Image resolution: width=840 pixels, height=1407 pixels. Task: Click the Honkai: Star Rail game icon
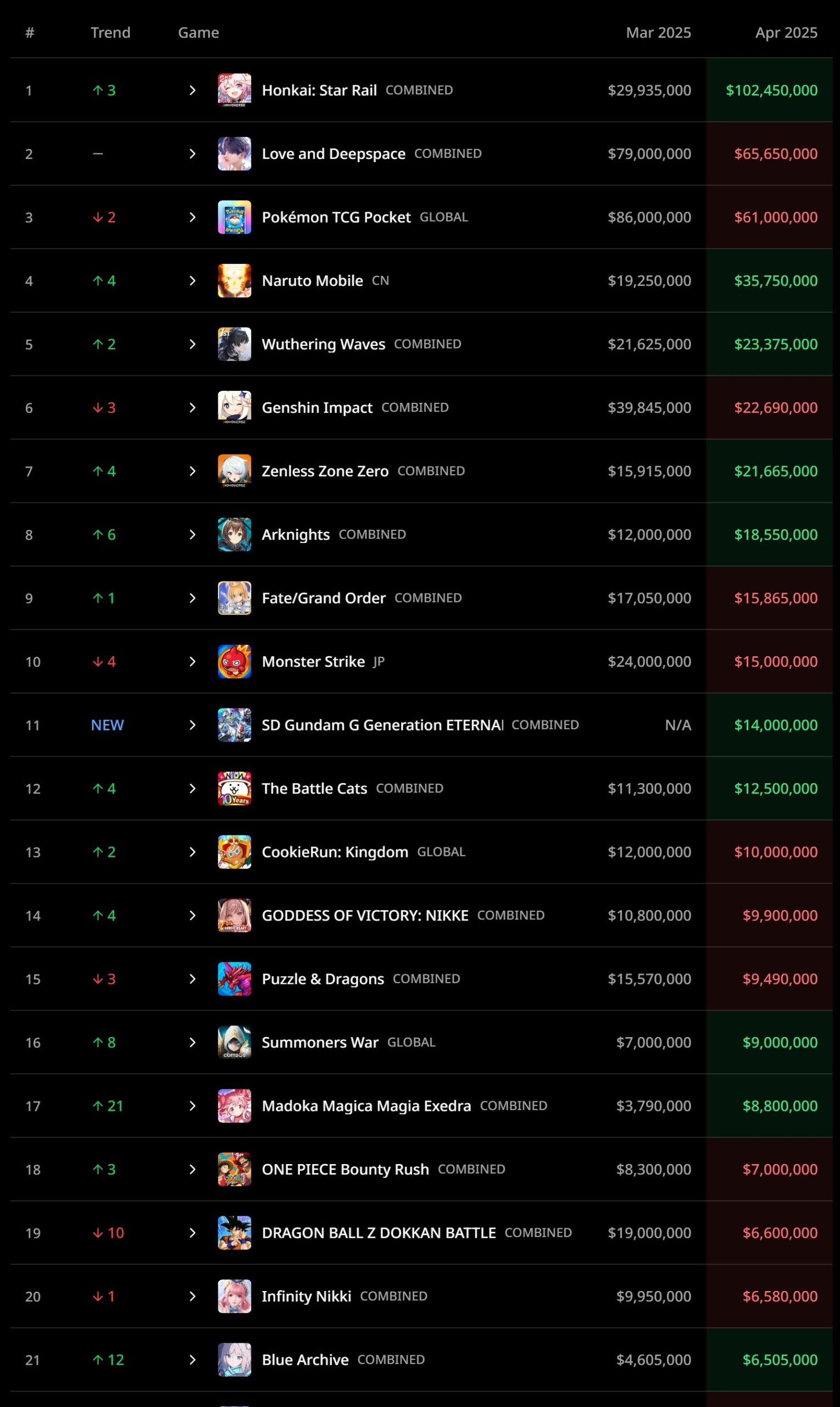coord(235,90)
